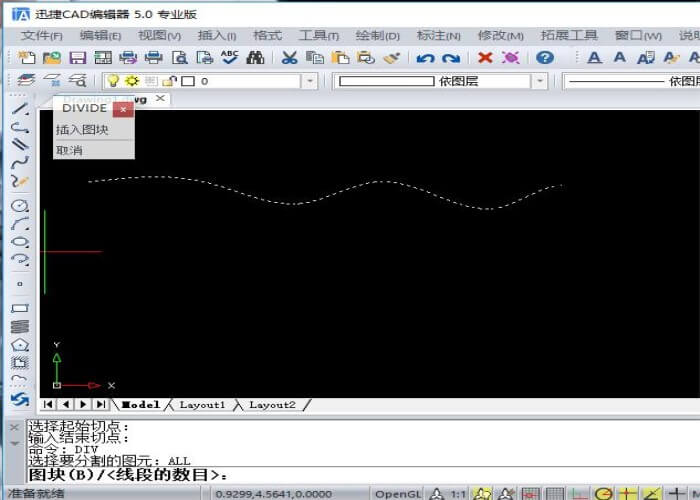Click the Undo arrow icon
Screen dimensions: 700x500
click(x=425, y=59)
